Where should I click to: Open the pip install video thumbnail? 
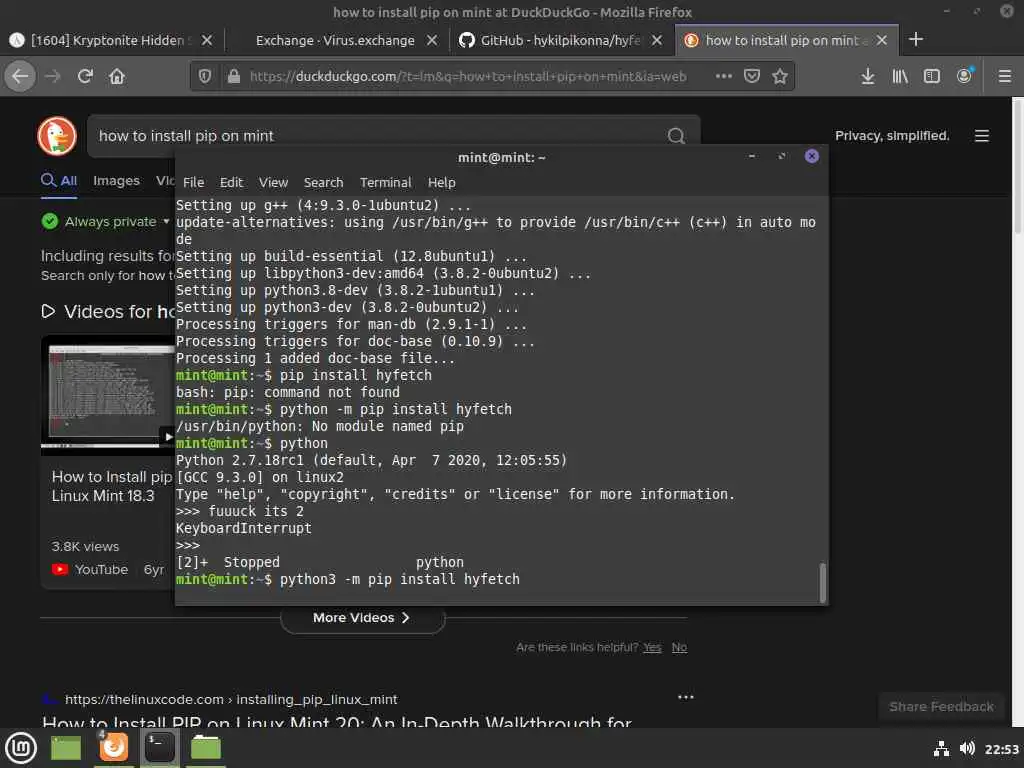[108, 395]
